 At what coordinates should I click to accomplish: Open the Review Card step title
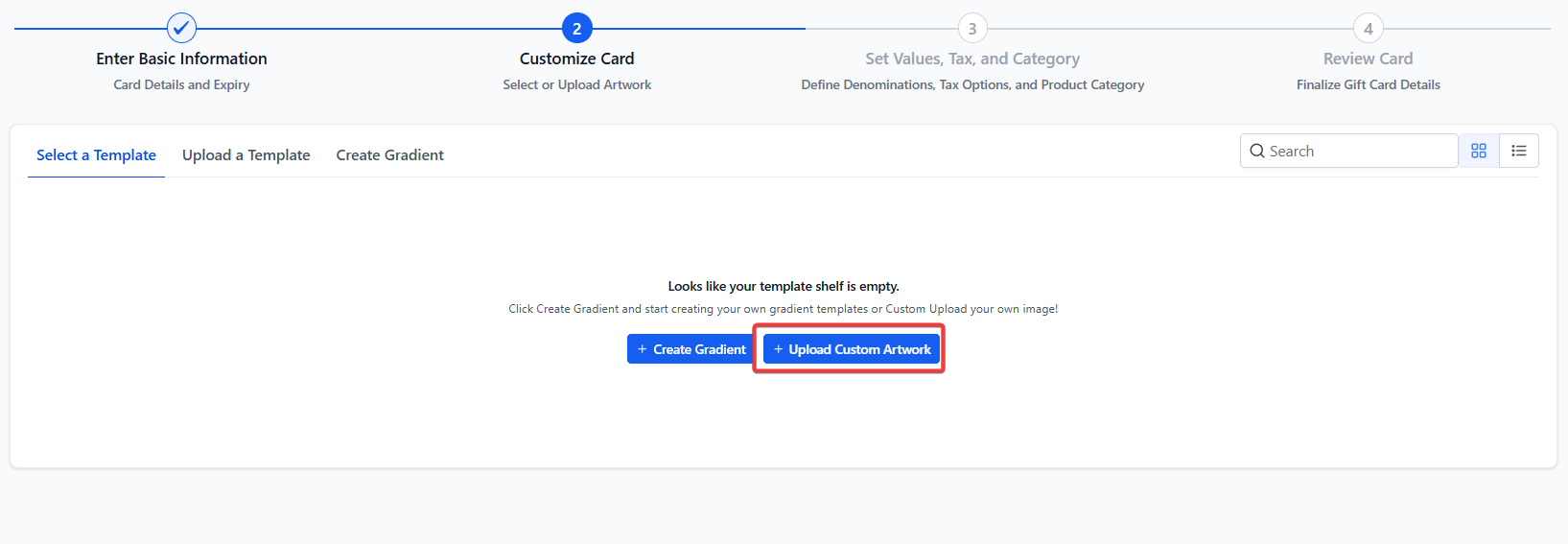1368,59
